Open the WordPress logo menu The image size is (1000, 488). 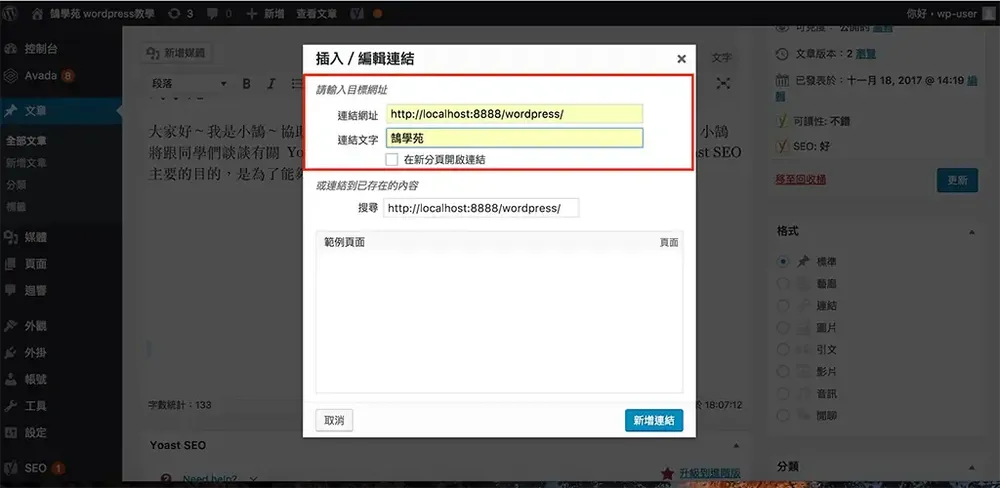coord(10,13)
